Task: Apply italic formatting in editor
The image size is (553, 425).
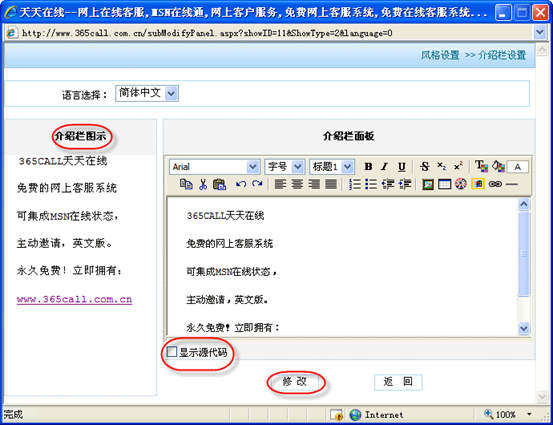Action: [384, 166]
